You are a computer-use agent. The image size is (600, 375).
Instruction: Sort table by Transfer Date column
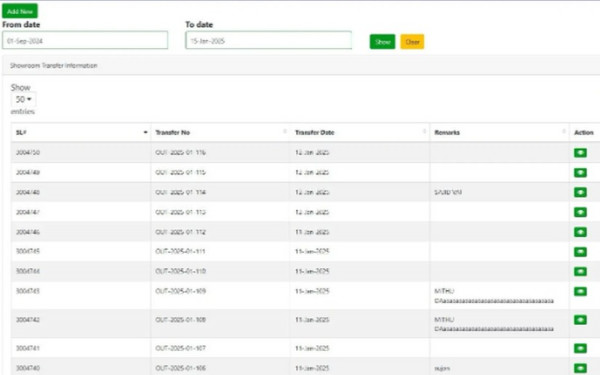click(x=360, y=132)
